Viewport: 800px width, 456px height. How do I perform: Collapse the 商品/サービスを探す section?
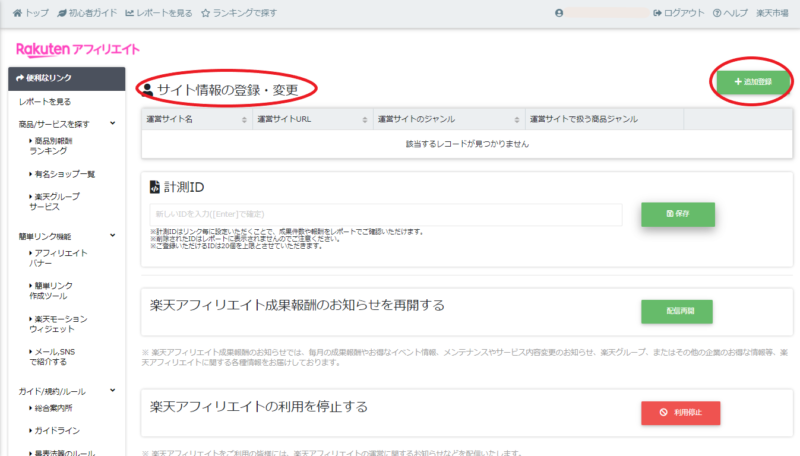[67, 124]
